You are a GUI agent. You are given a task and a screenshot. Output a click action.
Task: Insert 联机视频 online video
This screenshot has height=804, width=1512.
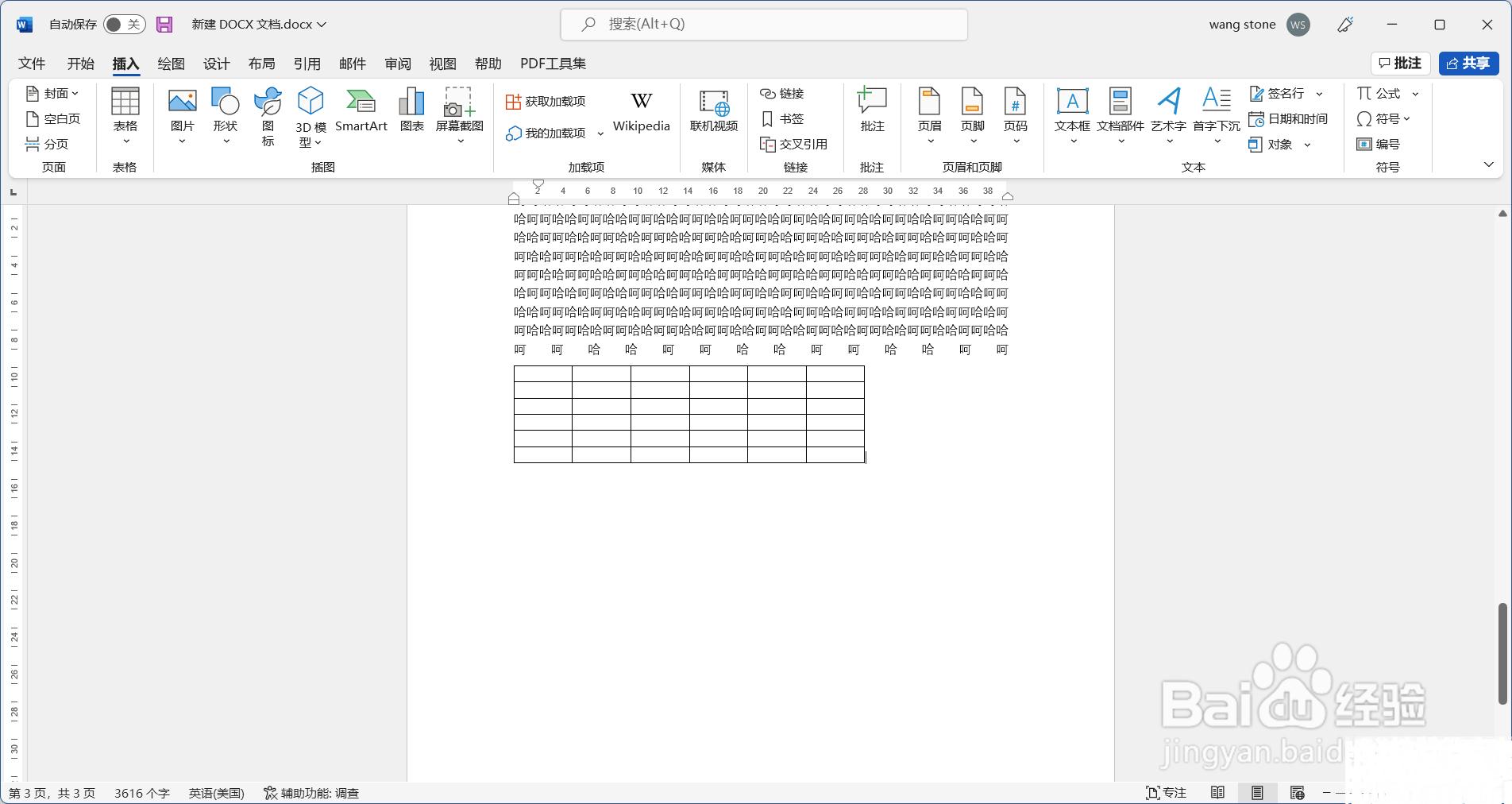tap(713, 110)
